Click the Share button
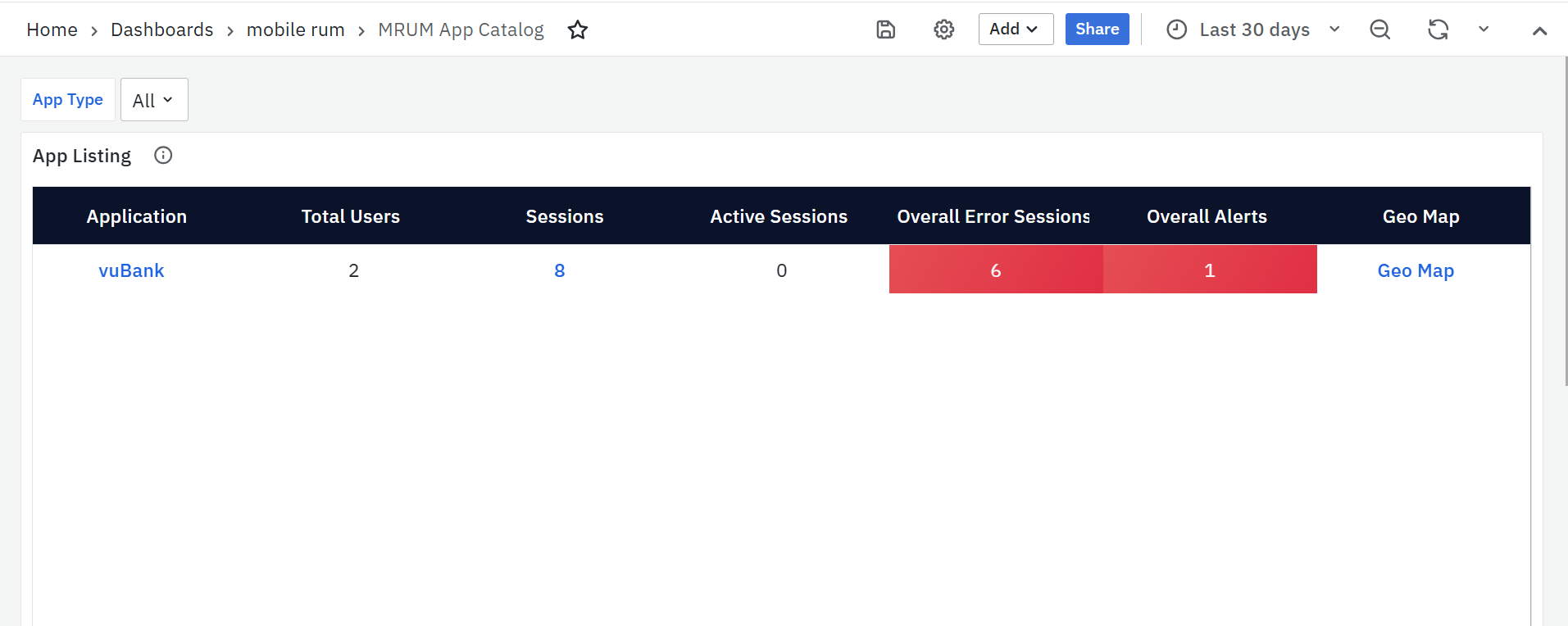The image size is (1568, 626). click(x=1097, y=29)
